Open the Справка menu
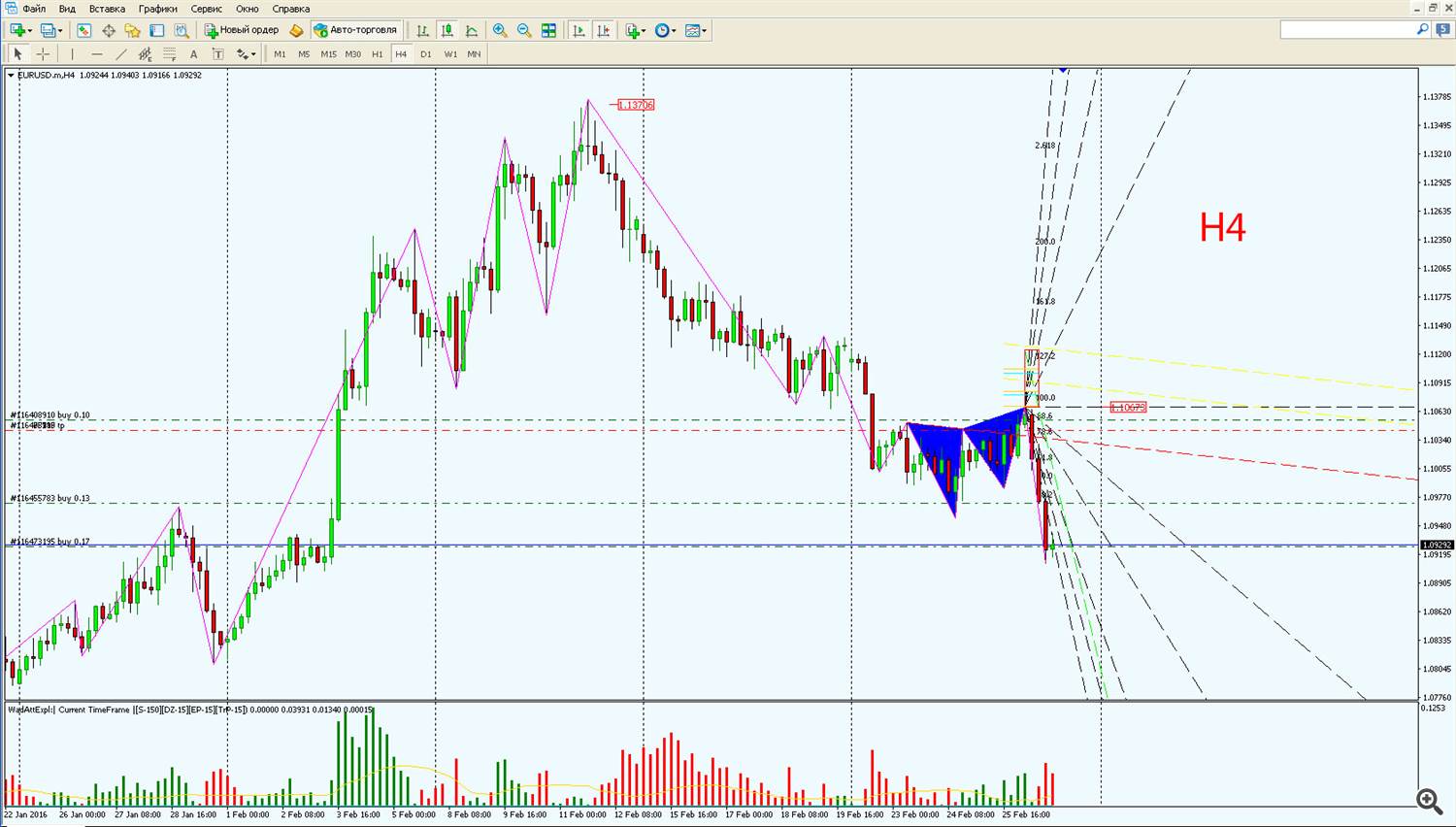The image size is (1456, 827). [291, 9]
